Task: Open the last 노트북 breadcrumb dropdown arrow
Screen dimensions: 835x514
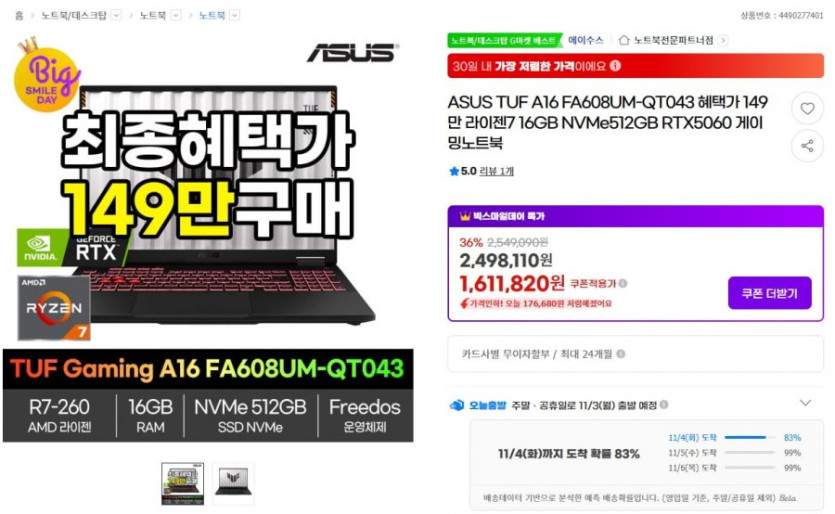Action: pos(234,15)
